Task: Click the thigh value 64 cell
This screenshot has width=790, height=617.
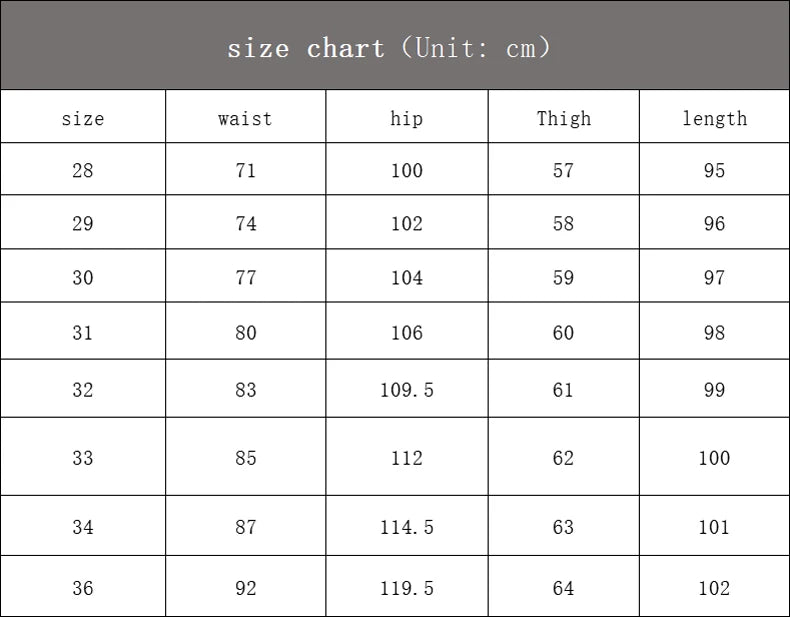Action: (563, 588)
